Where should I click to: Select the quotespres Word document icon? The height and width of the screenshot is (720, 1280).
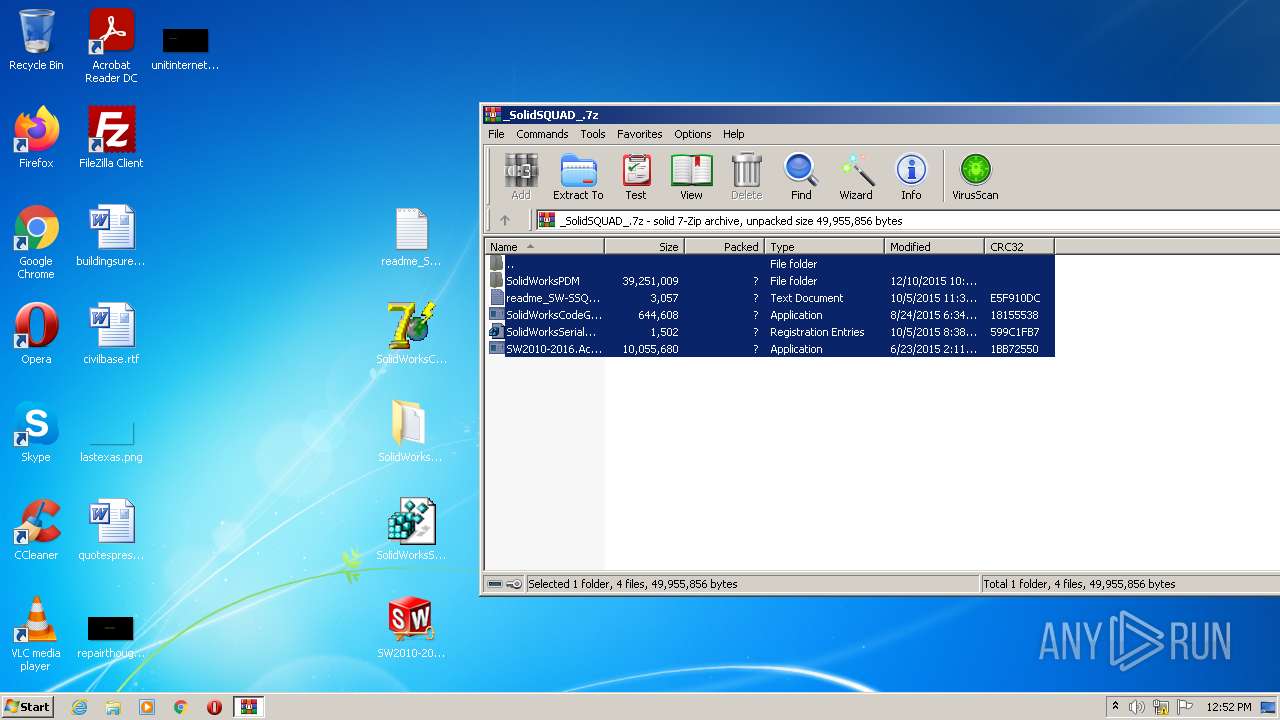pos(111,530)
